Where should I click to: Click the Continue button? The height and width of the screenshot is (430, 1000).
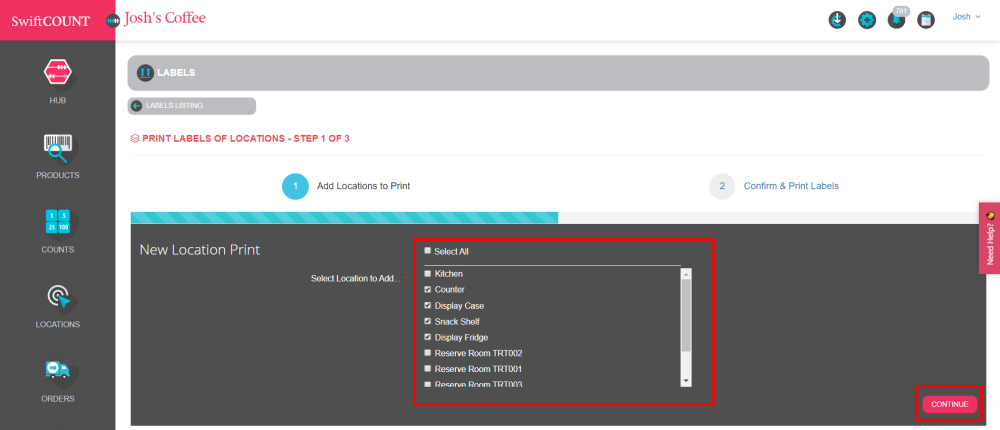[949, 404]
